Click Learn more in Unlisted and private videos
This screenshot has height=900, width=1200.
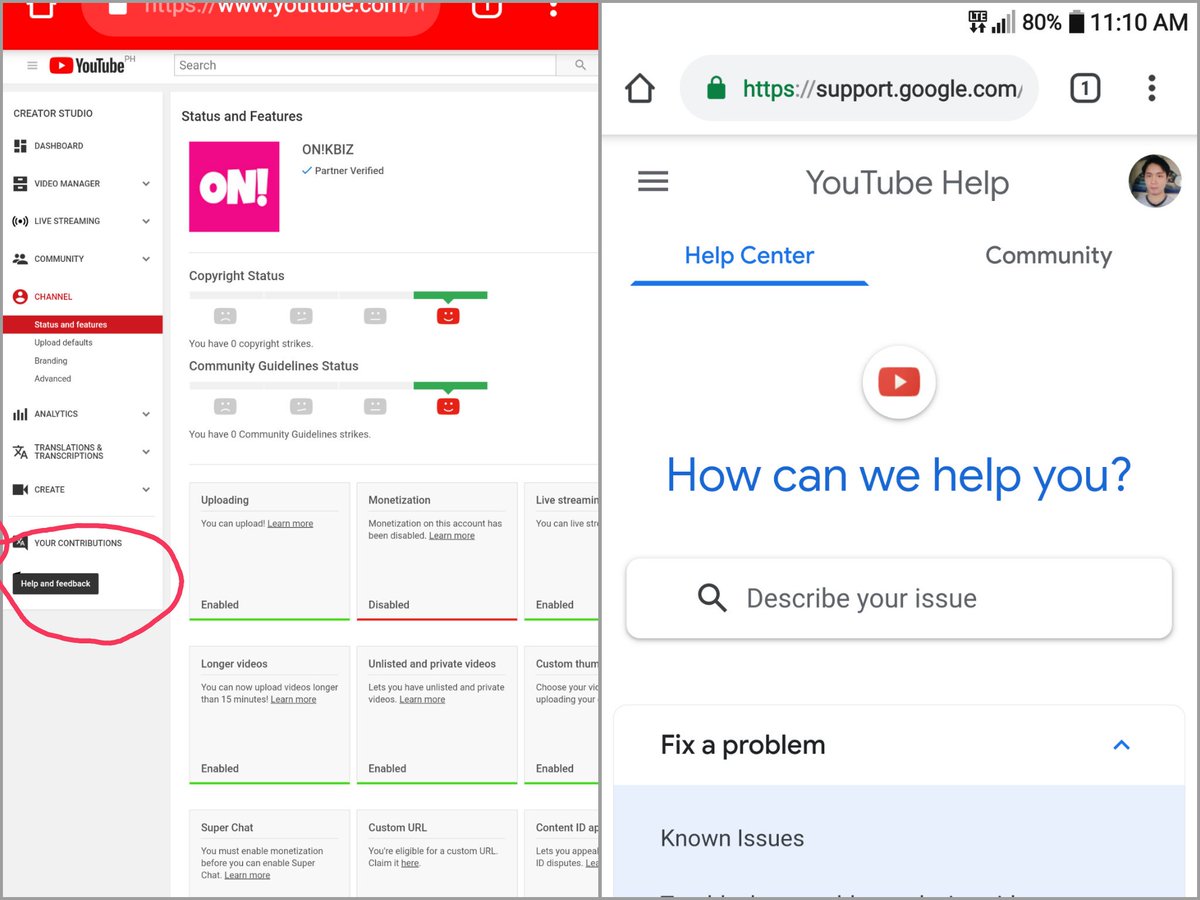click(x=422, y=700)
